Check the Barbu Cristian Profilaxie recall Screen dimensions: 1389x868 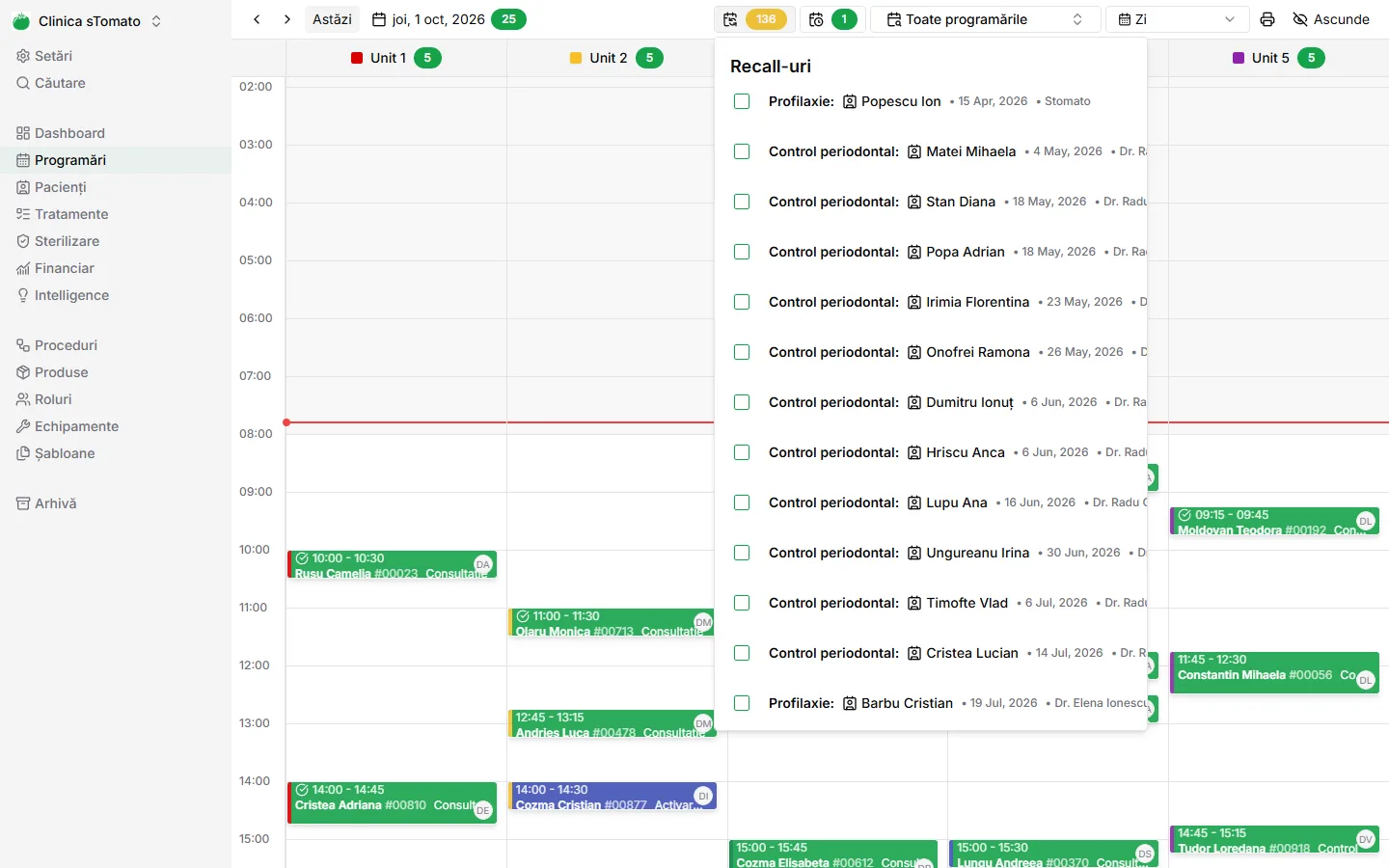[x=742, y=703]
